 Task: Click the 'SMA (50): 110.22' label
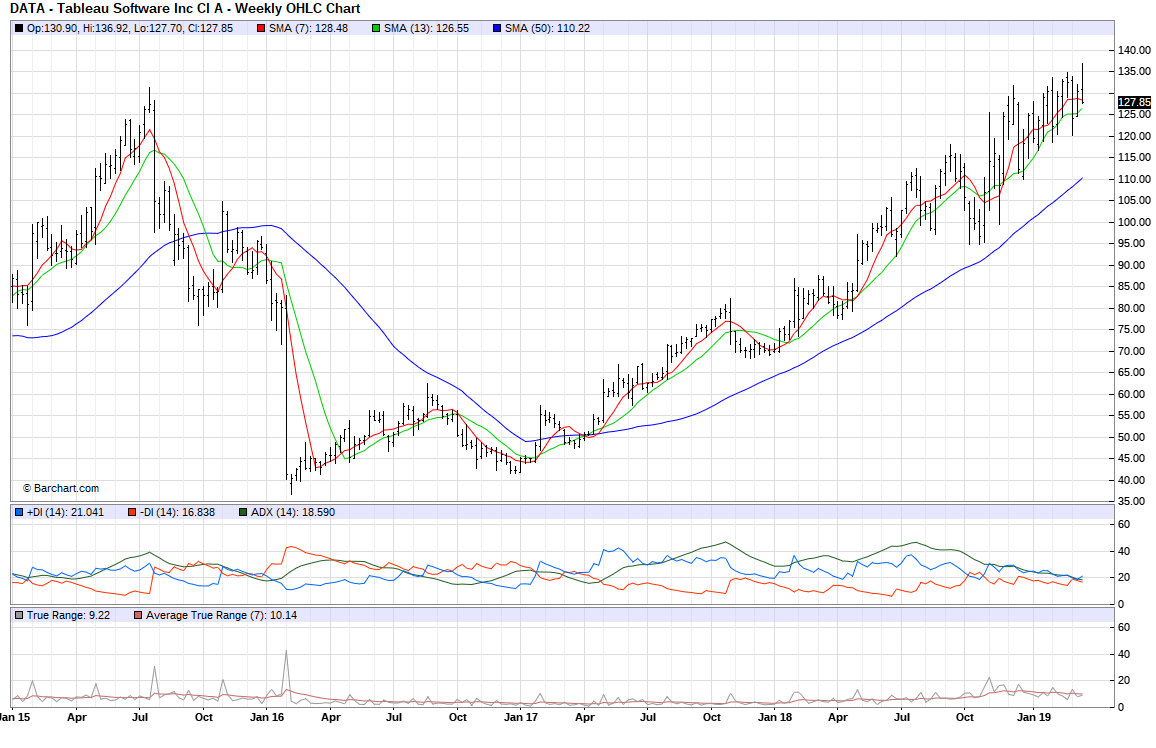(547, 29)
